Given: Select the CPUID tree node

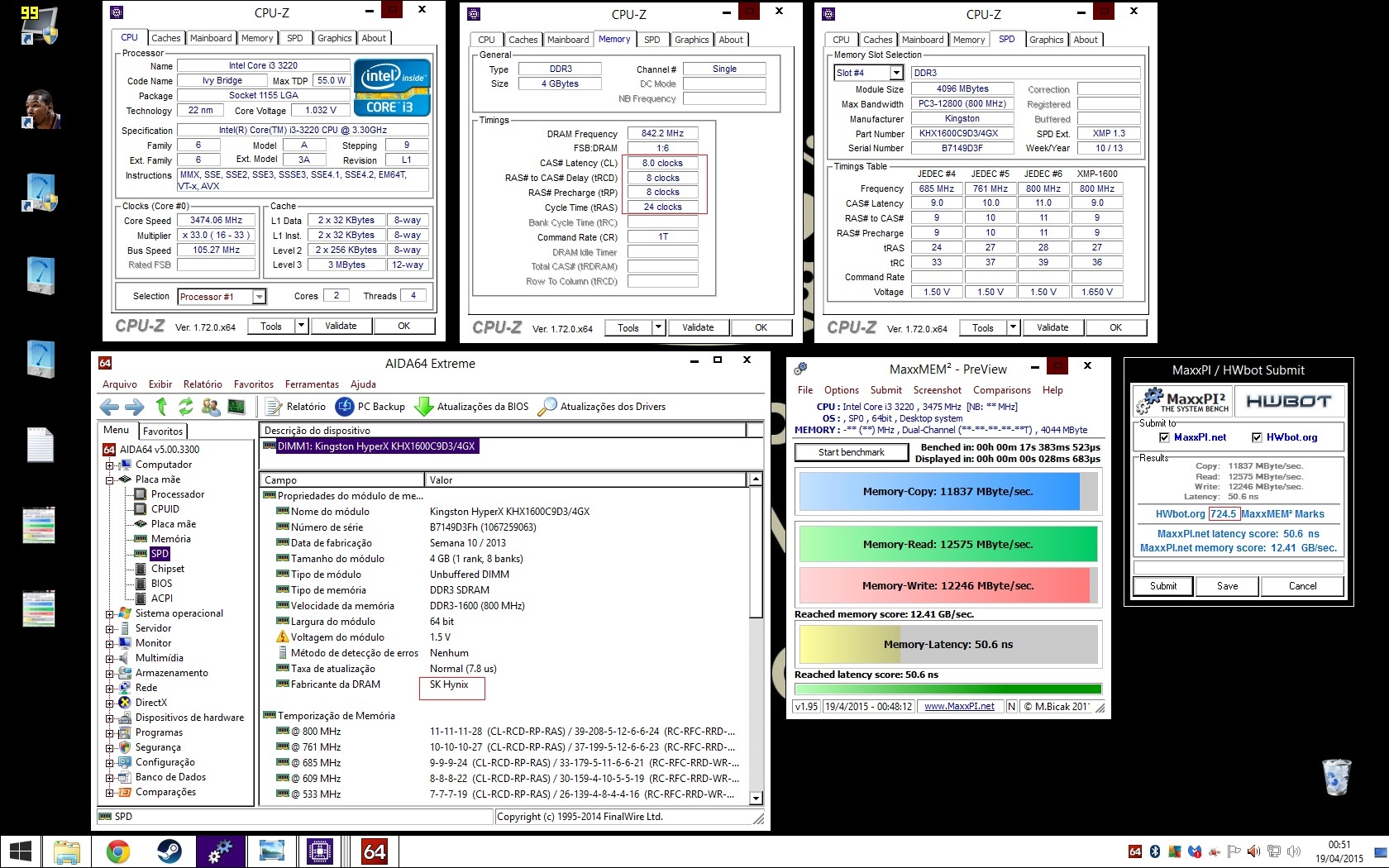Looking at the screenshot, I should [156, 509].
